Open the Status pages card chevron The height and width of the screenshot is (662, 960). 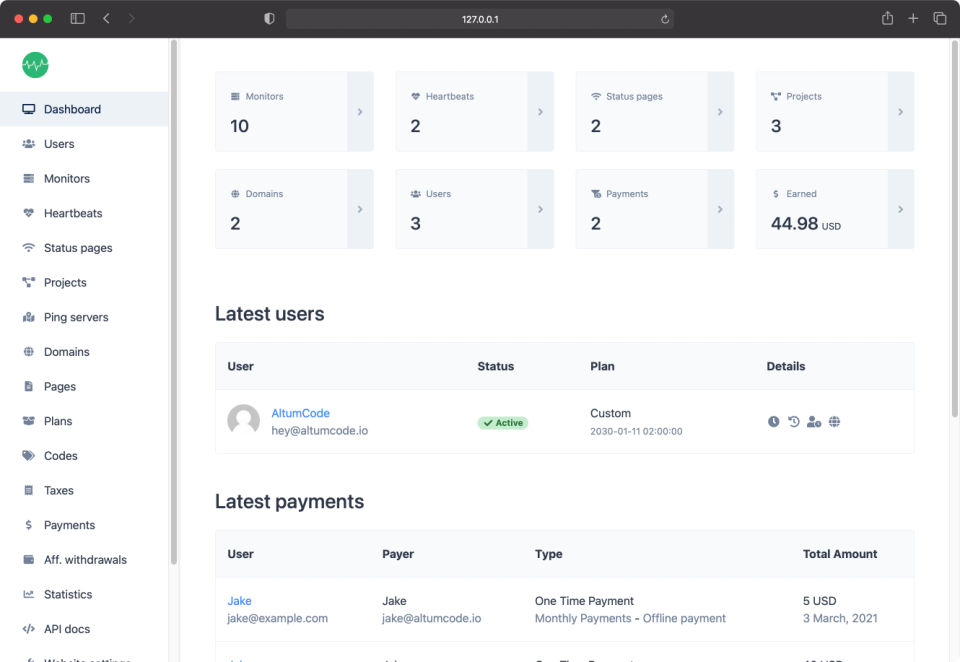coord(721,111)
